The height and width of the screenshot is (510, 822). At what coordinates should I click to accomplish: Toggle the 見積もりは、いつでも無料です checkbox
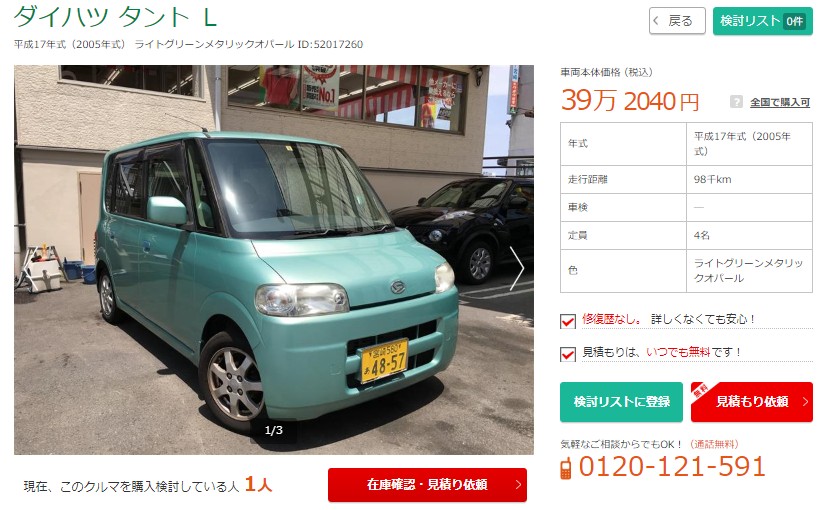[x=568, y=354]
